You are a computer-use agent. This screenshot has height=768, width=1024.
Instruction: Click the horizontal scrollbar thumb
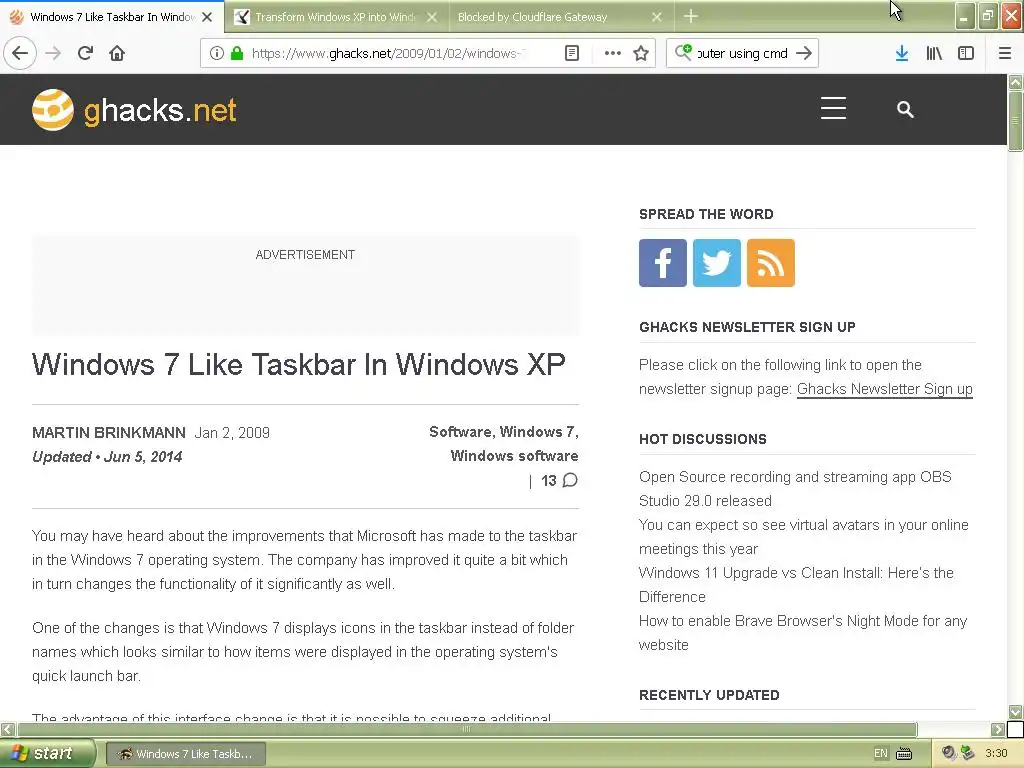pyautogui.click(x=466, y=729)
